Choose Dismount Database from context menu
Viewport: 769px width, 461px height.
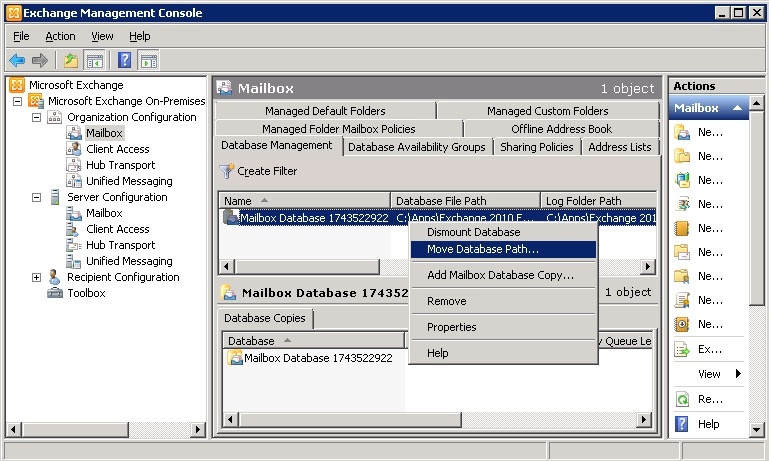pyautogui.click(x=503, y=232)
